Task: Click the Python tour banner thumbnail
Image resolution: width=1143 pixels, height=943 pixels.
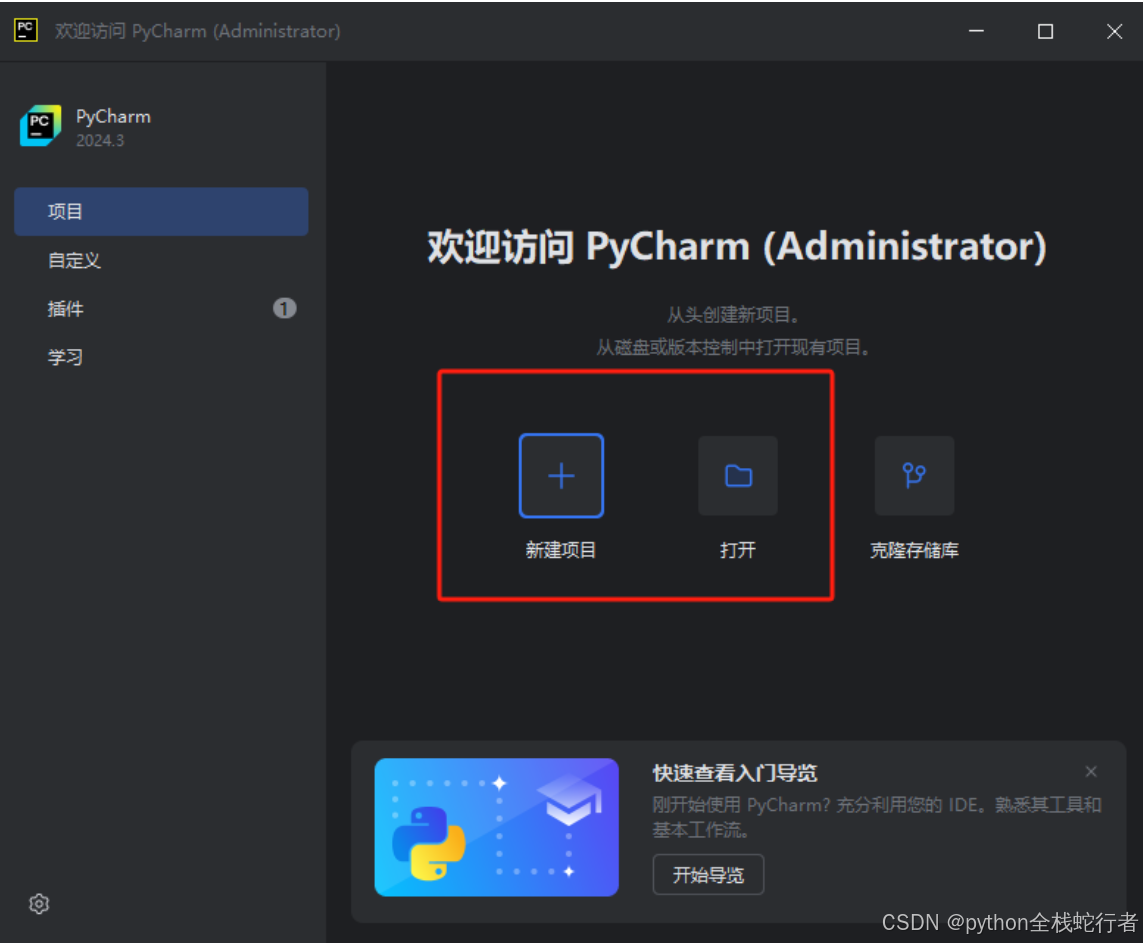Action: 496,827
